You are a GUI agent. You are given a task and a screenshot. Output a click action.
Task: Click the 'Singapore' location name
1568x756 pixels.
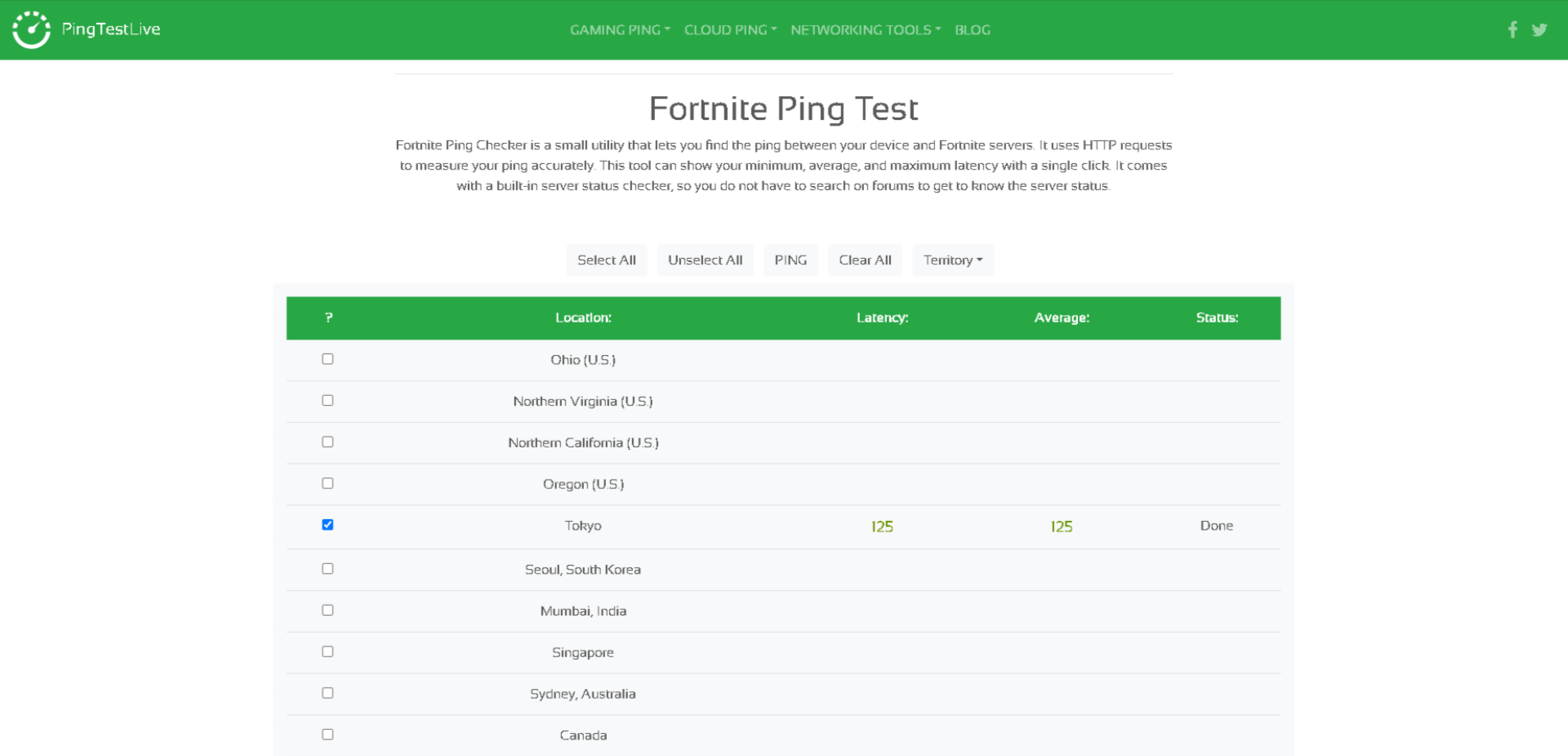[583, 652]
